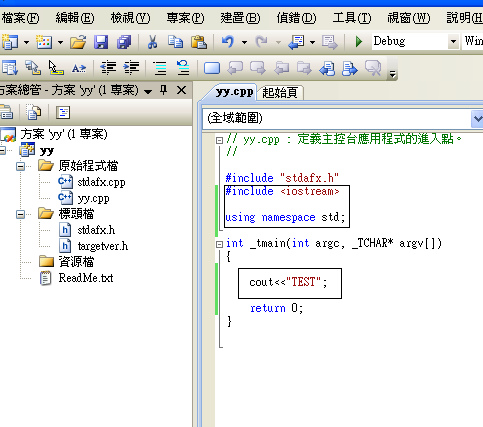Click Previous Bookmark in Document icon
The width and height of the screenshot is (483, 427).
[327, 68]
